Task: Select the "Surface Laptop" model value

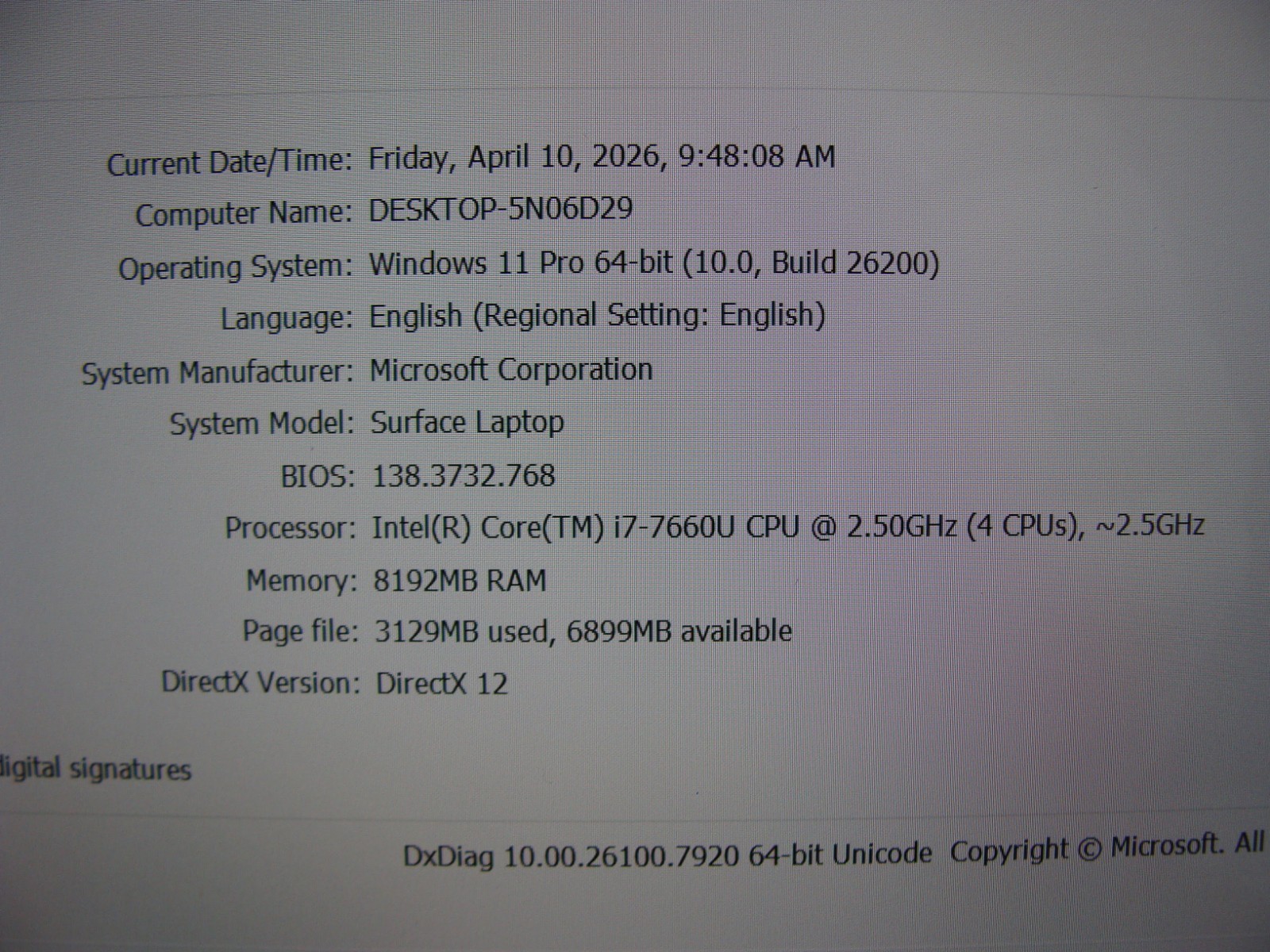Action: coord(468,423)
